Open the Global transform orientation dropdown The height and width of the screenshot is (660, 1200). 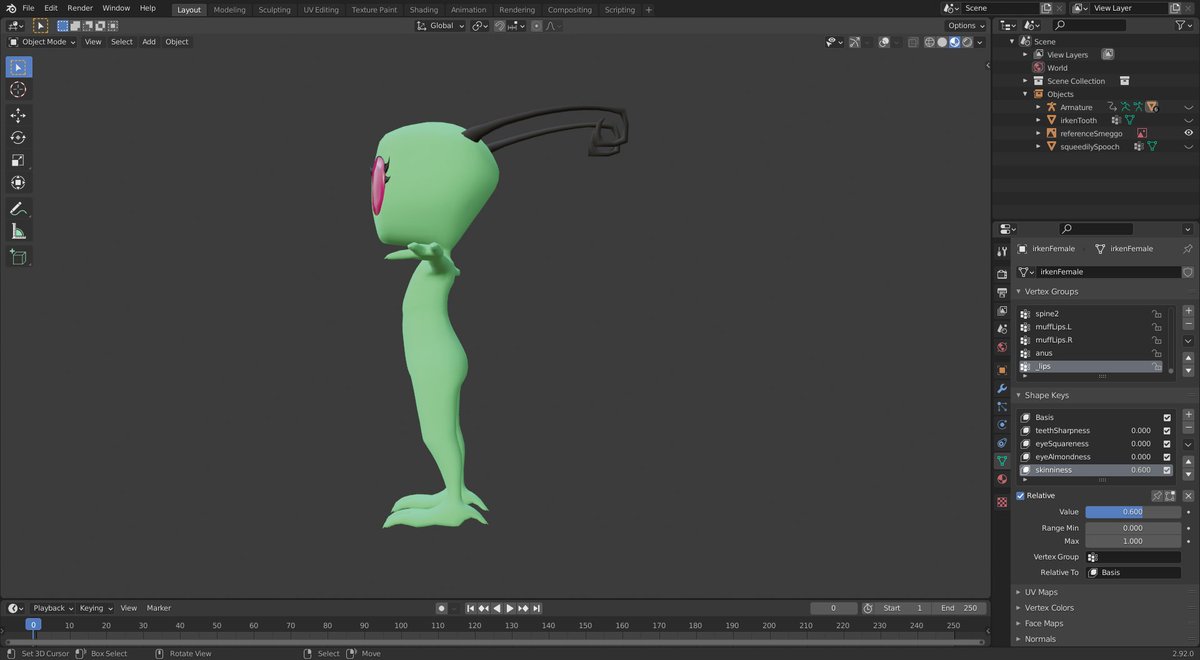[441, 26]
